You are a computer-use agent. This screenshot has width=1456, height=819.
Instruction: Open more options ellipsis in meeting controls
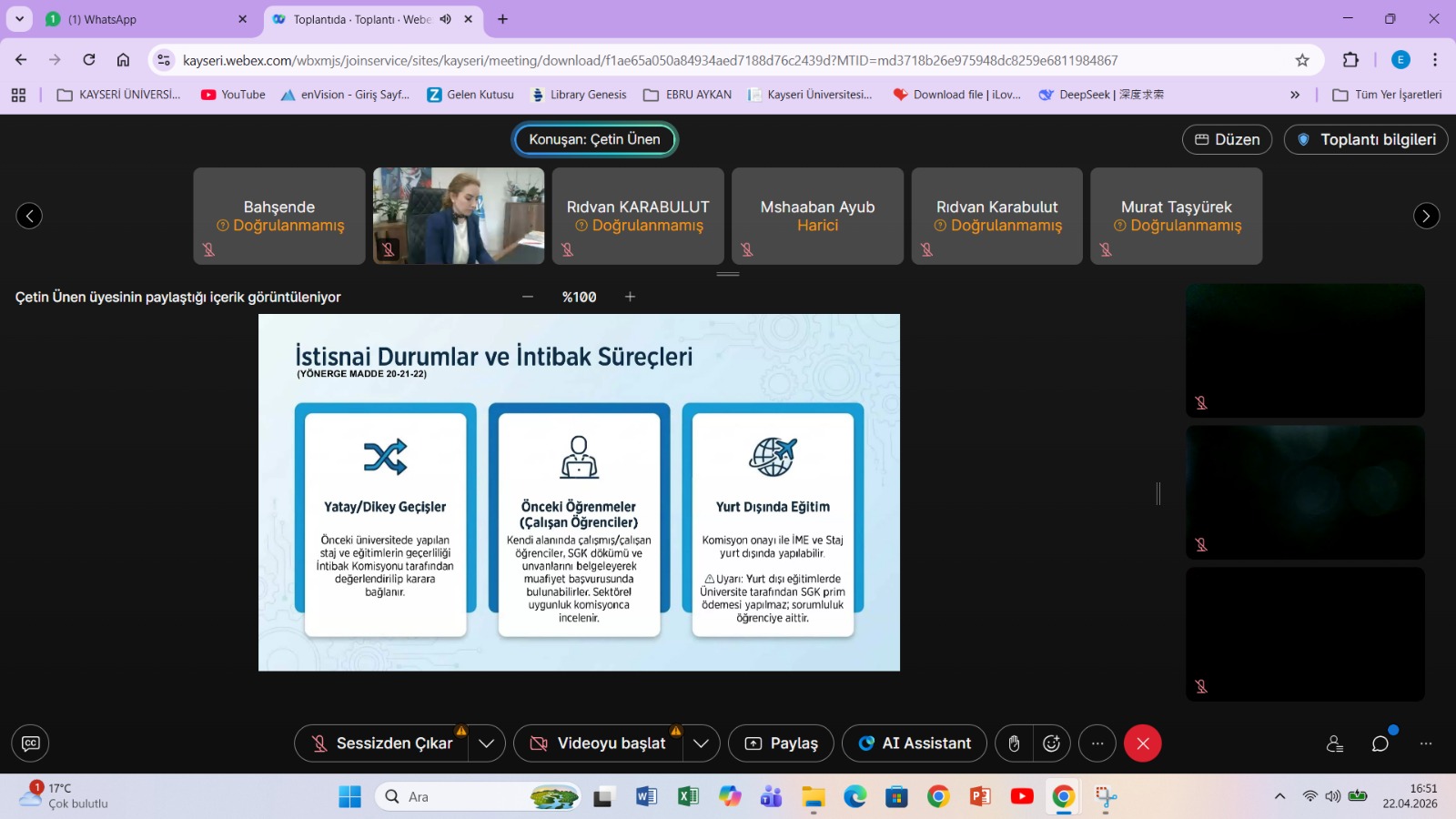tap(1097, 743)
